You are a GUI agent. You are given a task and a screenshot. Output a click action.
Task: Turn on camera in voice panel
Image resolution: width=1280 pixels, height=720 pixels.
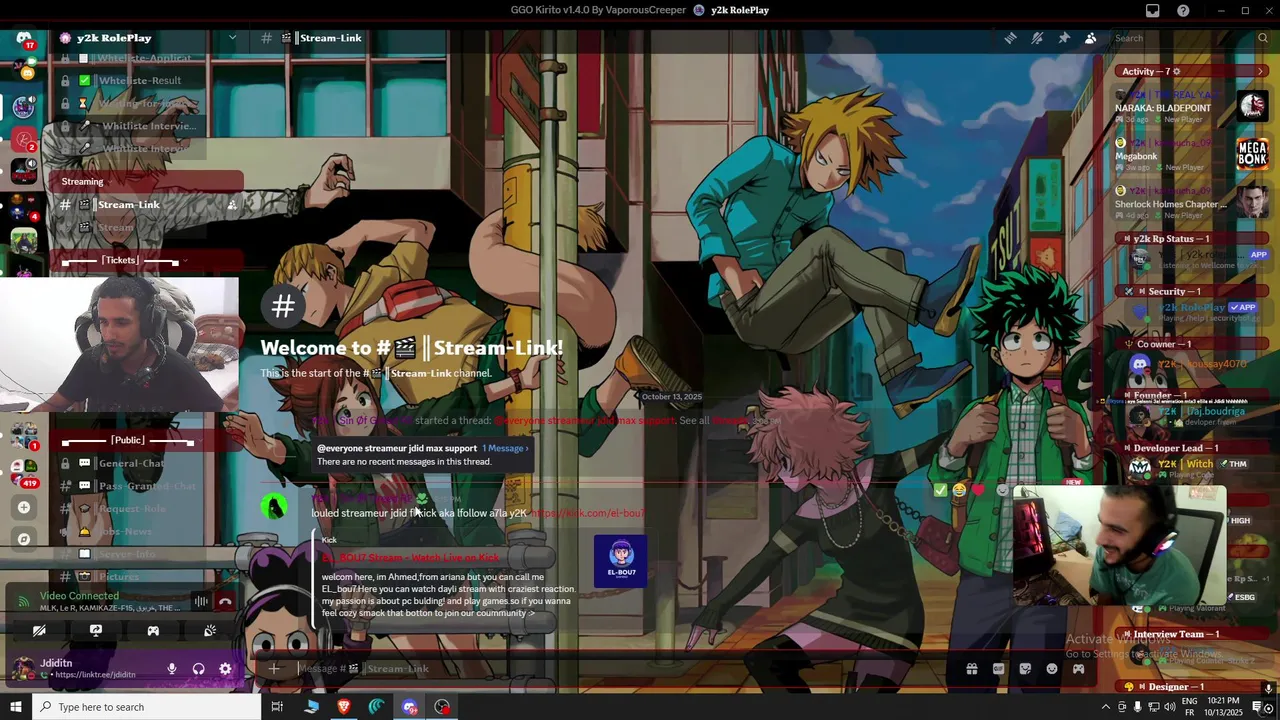[39, 631]
